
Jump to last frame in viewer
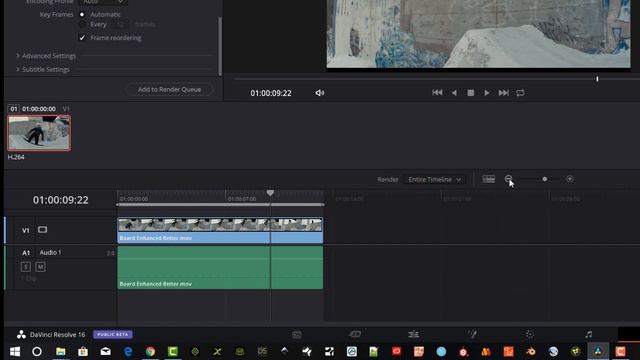[x=504, y=93]
